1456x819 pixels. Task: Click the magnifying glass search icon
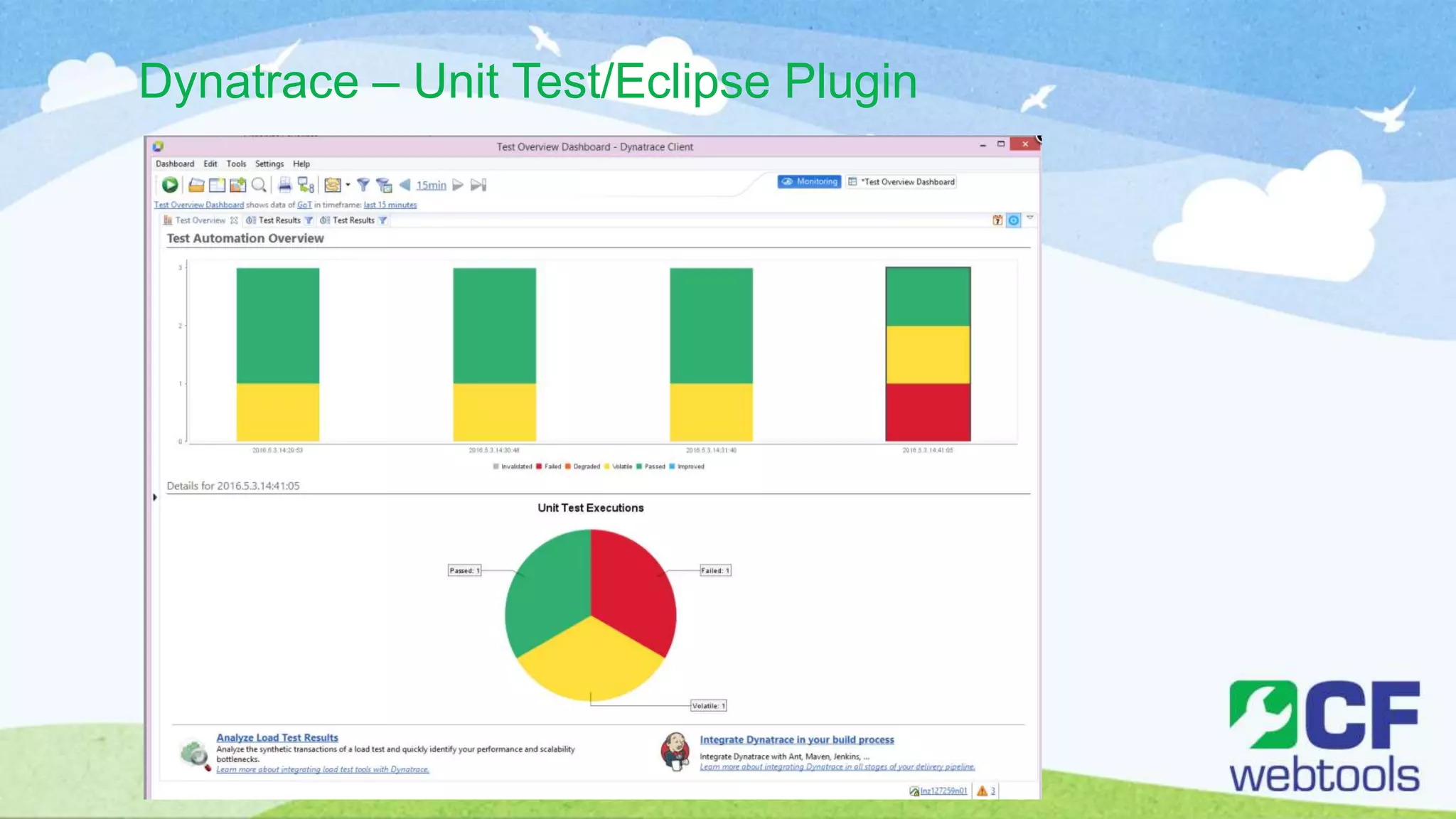coord(259,185)
